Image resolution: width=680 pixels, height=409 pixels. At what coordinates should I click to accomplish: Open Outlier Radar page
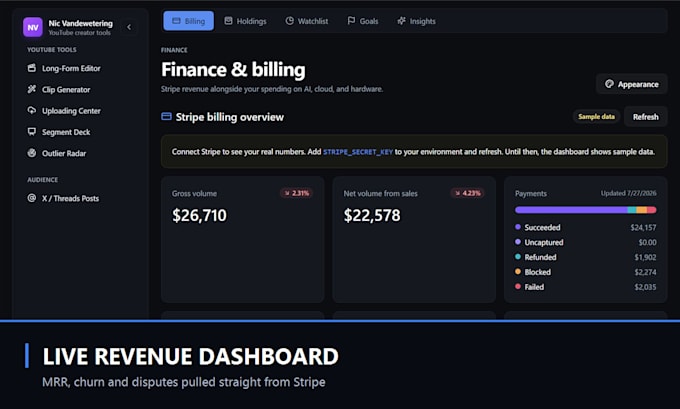point(80,153)
